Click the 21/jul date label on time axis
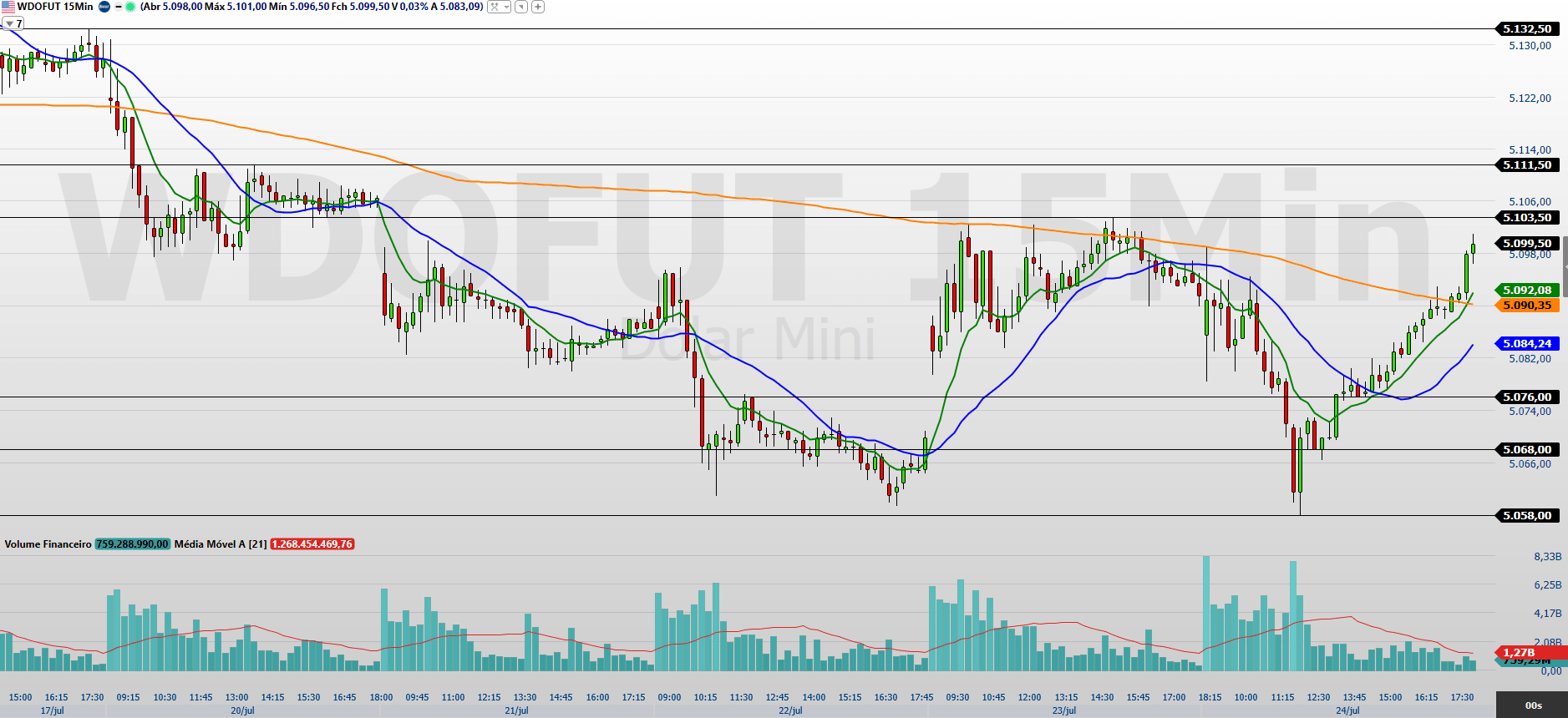Screen dimensions: 1568x718 click(x=516, y=710)
